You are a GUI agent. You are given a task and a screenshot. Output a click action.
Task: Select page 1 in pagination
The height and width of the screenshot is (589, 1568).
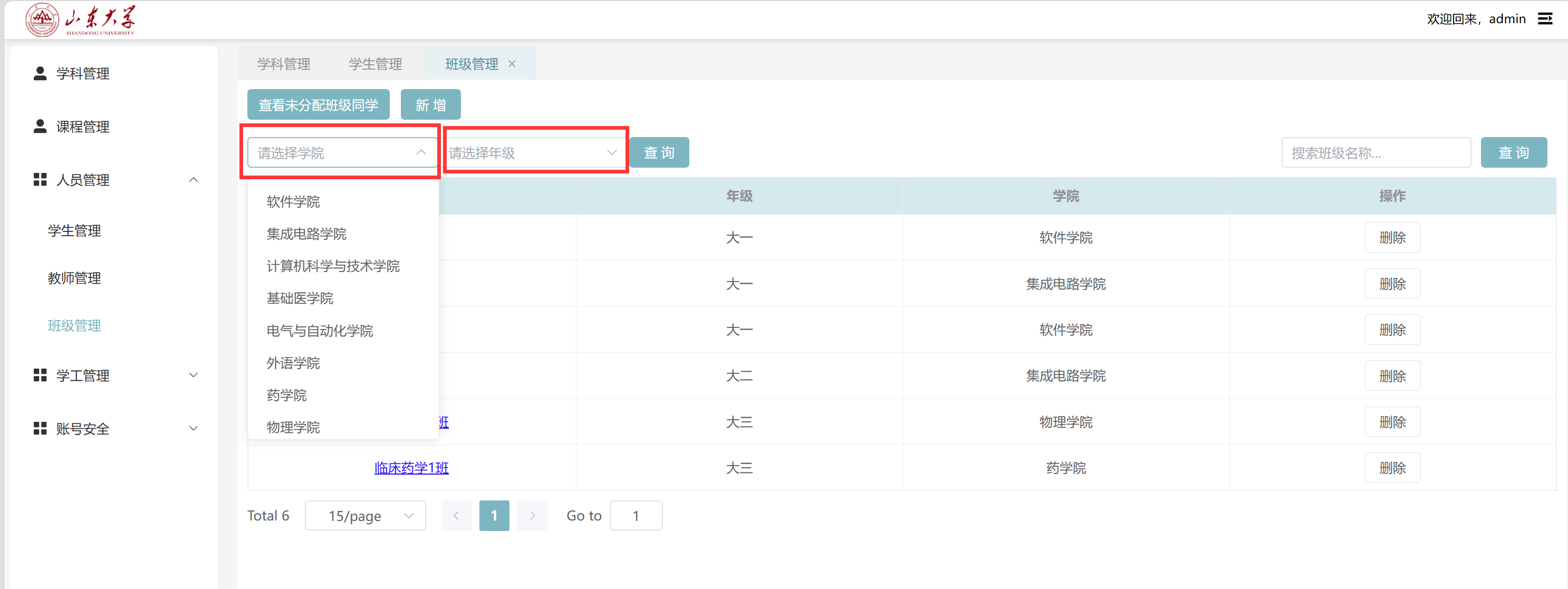[x=494, y=515]
